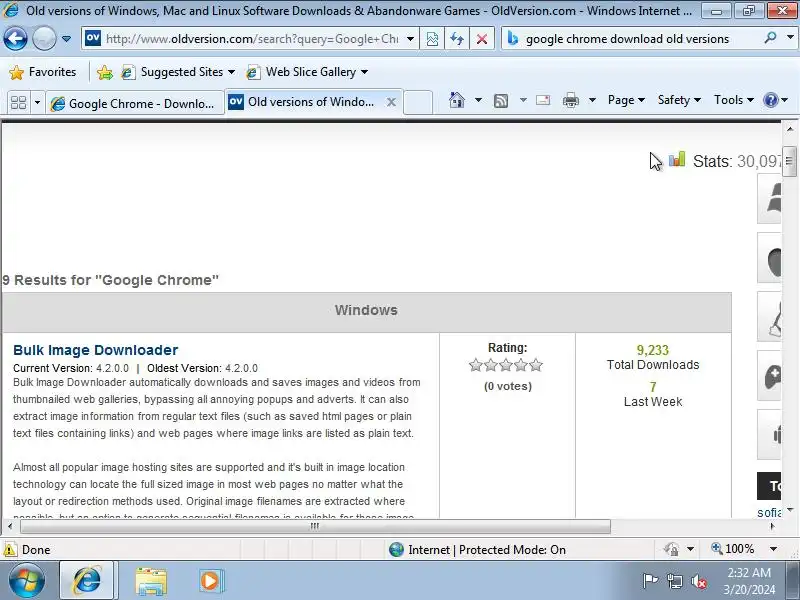
Task: Run search with the magnifier icon
Action: 770,38
